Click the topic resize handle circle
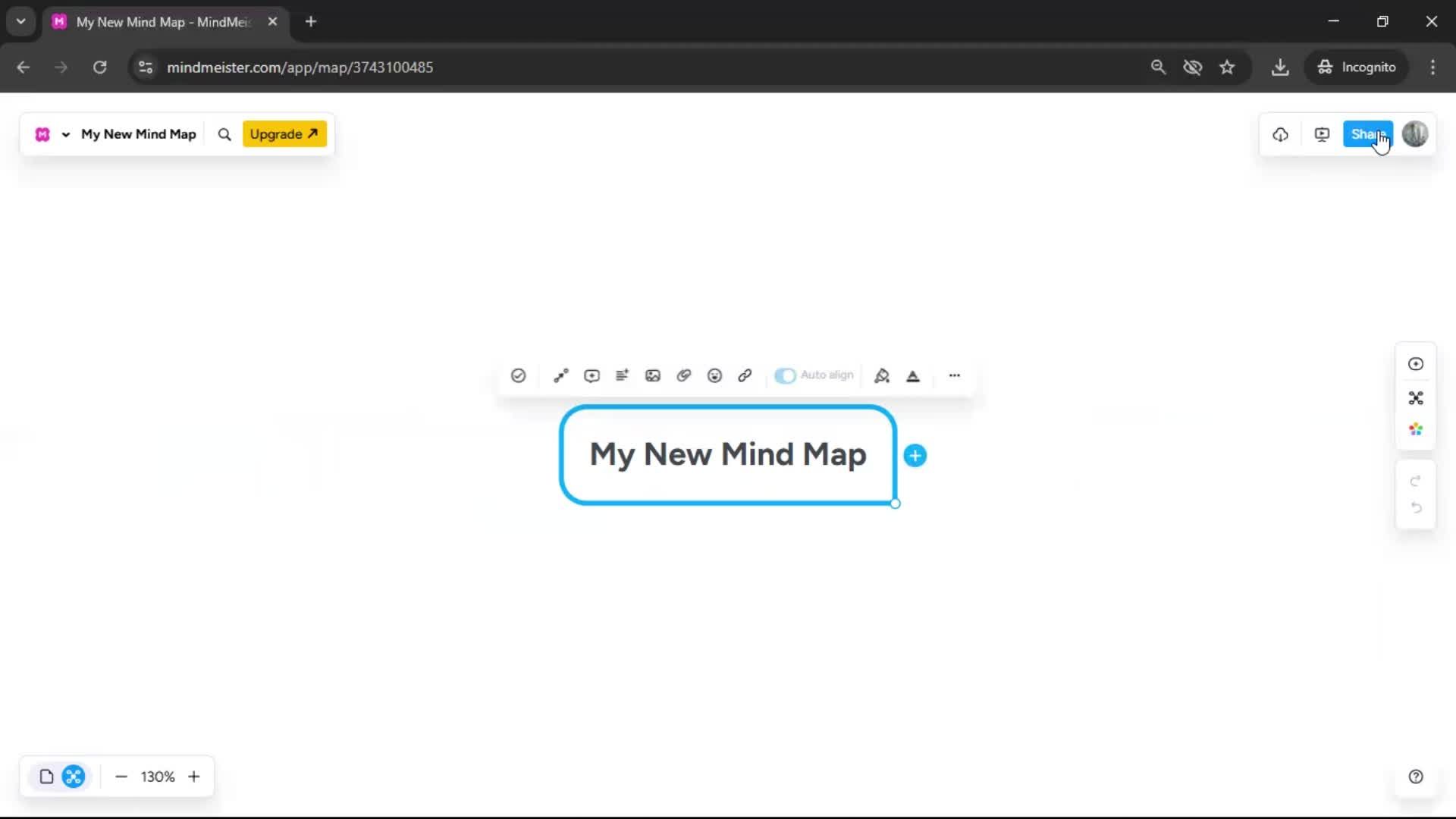 pos(895,504)
